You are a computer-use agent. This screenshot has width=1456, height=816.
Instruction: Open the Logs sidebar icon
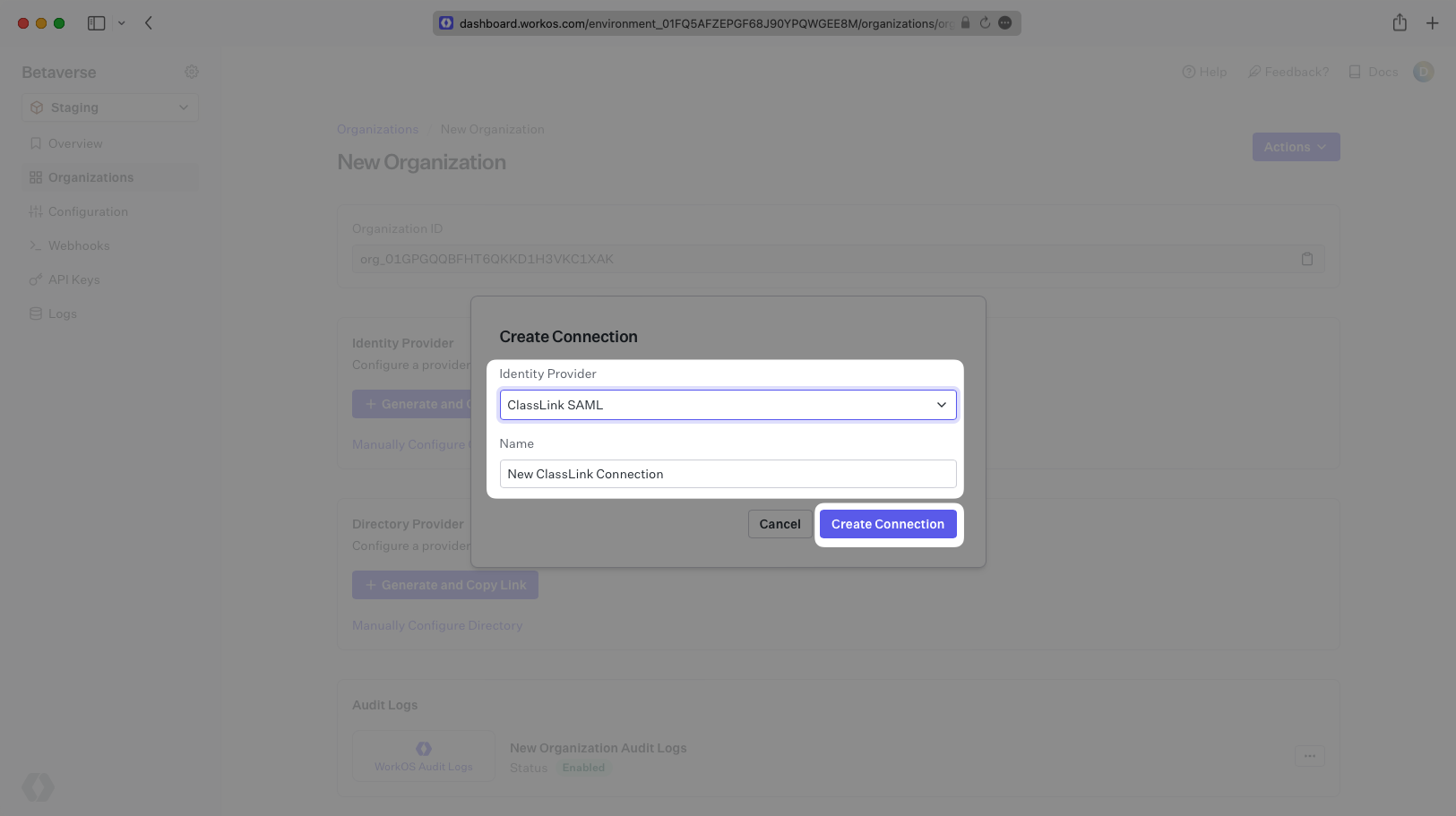point(36,314)
